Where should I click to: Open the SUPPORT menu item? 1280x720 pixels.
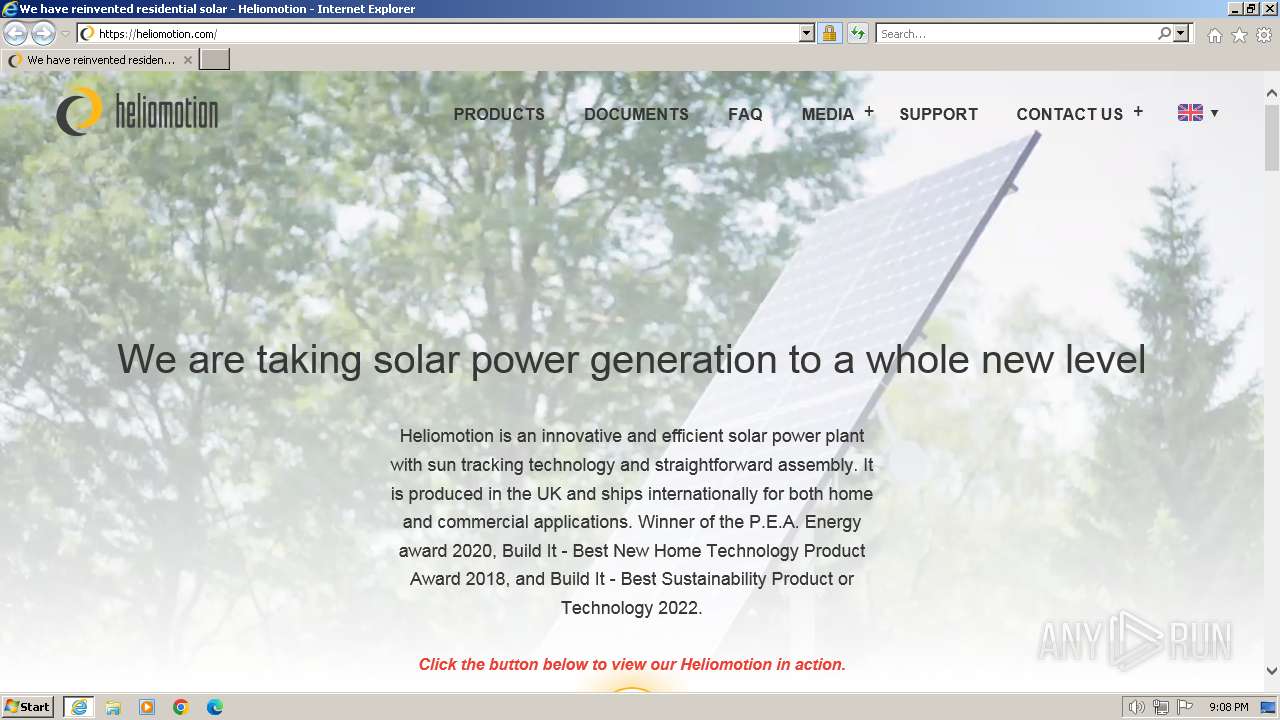point(938,114)
